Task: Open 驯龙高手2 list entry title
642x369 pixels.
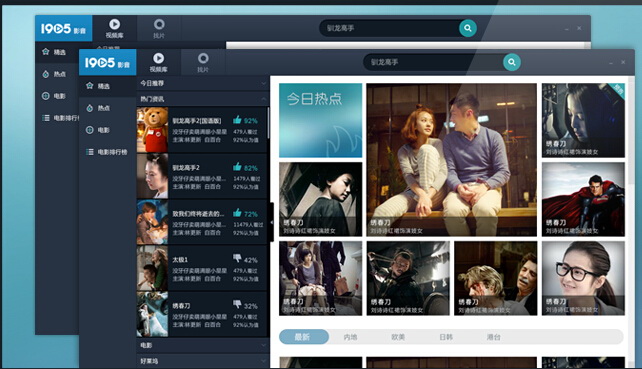Action: pos(186,168)
